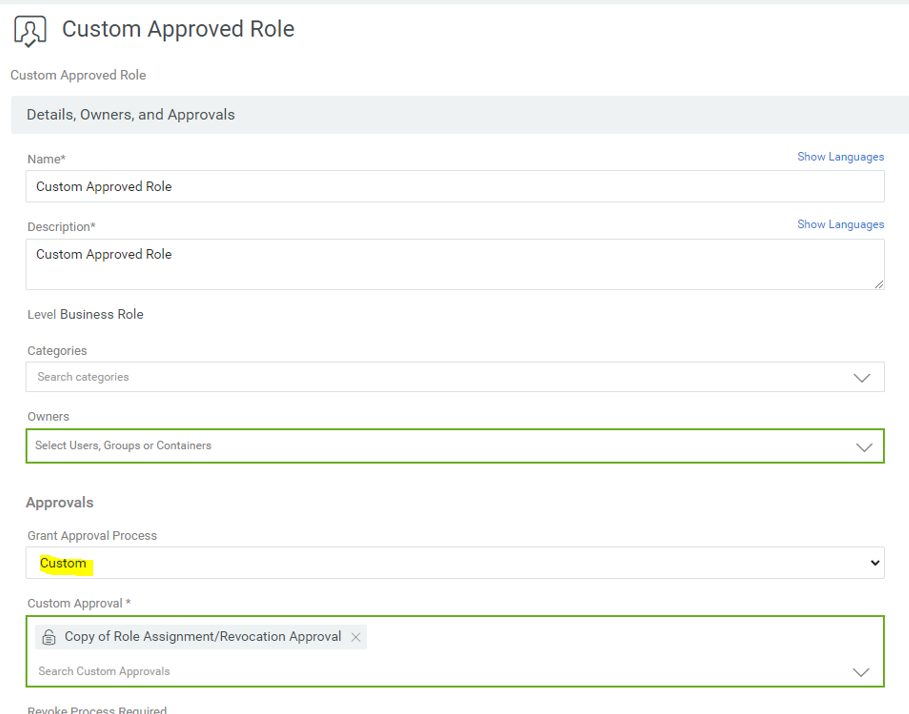Click the Copy of Role Assignment/Revocation Approval label
Viewport: 909px width, 714px height.
click(x=203, y=636)
